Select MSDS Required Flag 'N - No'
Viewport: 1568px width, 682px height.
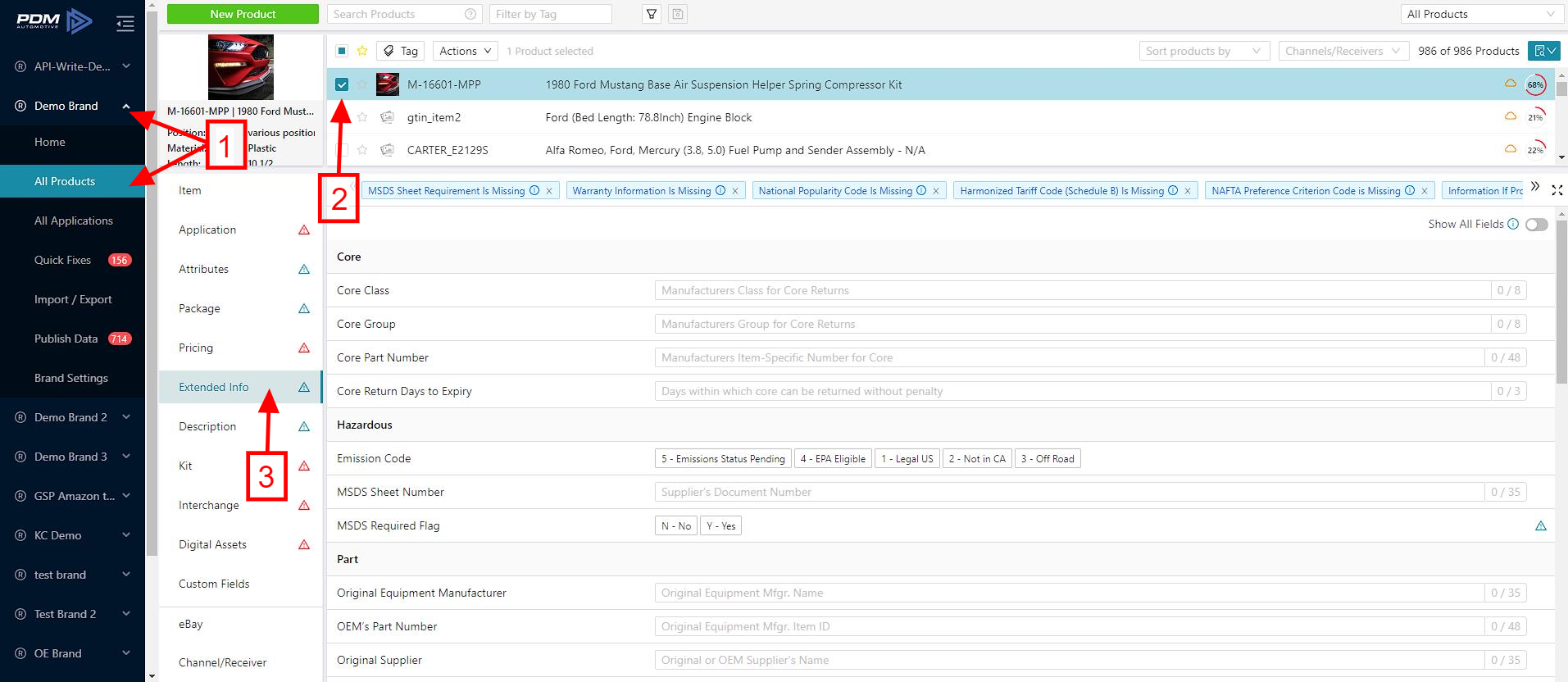pos(676,526)
